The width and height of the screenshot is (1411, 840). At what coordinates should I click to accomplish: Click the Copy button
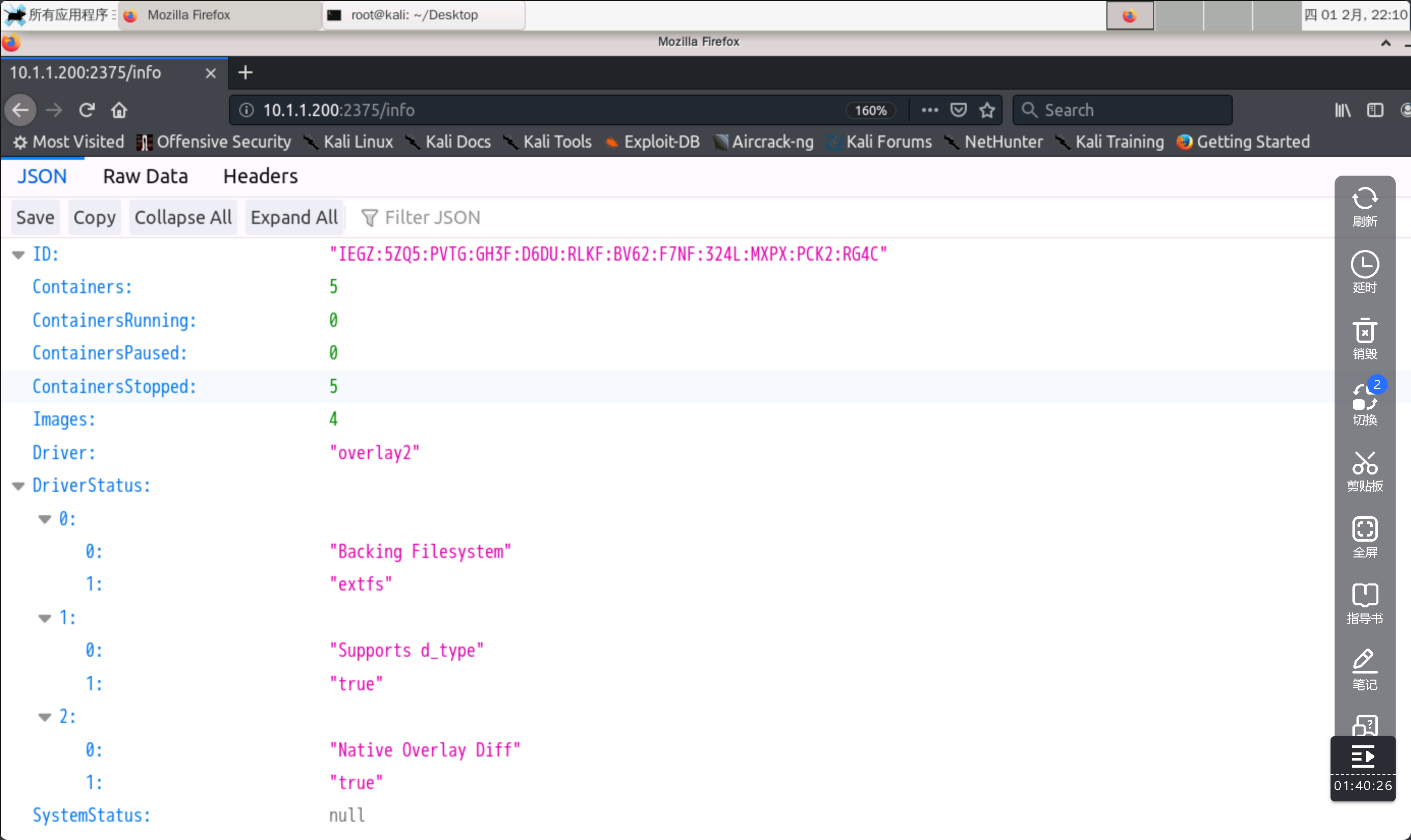tap(94, 217)
